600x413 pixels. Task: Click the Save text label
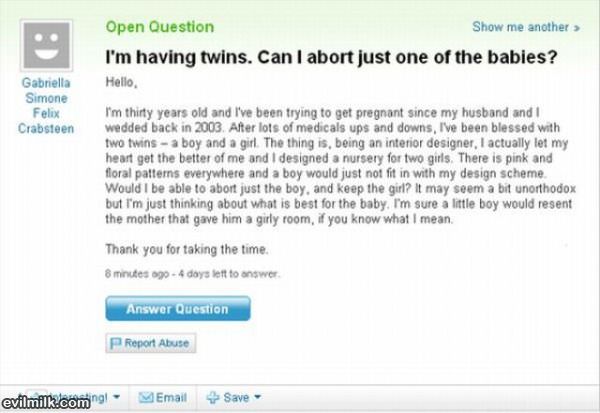(236, 398)
